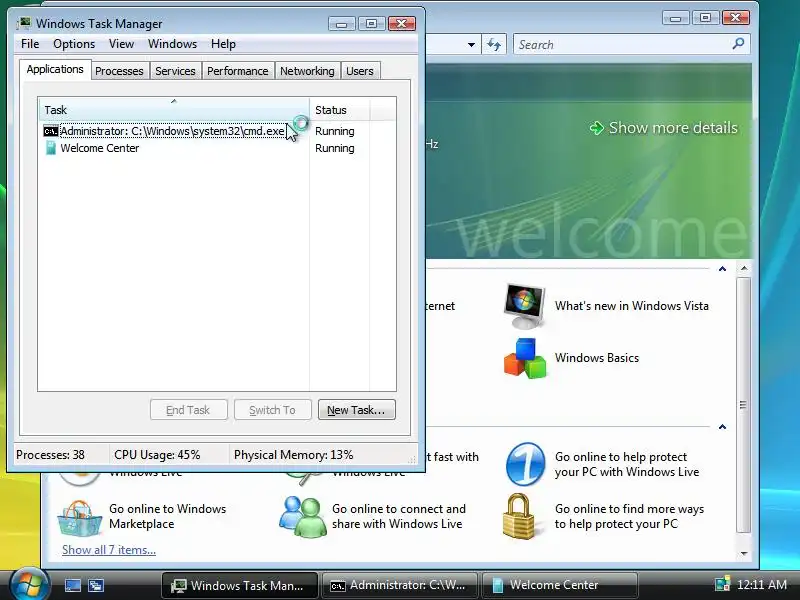The image size is (800, 600).
Task: Click Show more details link
Action: pyautogui.click(x=673, y=128)
